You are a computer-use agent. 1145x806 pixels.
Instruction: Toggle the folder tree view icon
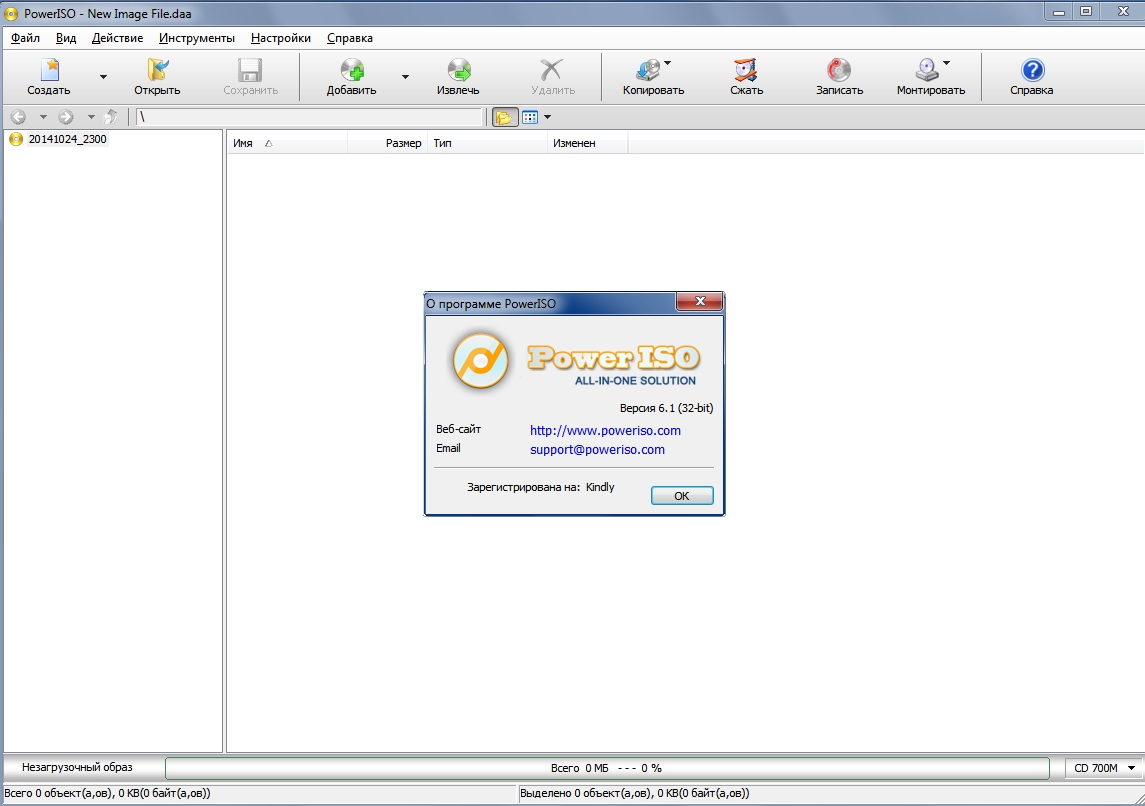tap(504, 117)
